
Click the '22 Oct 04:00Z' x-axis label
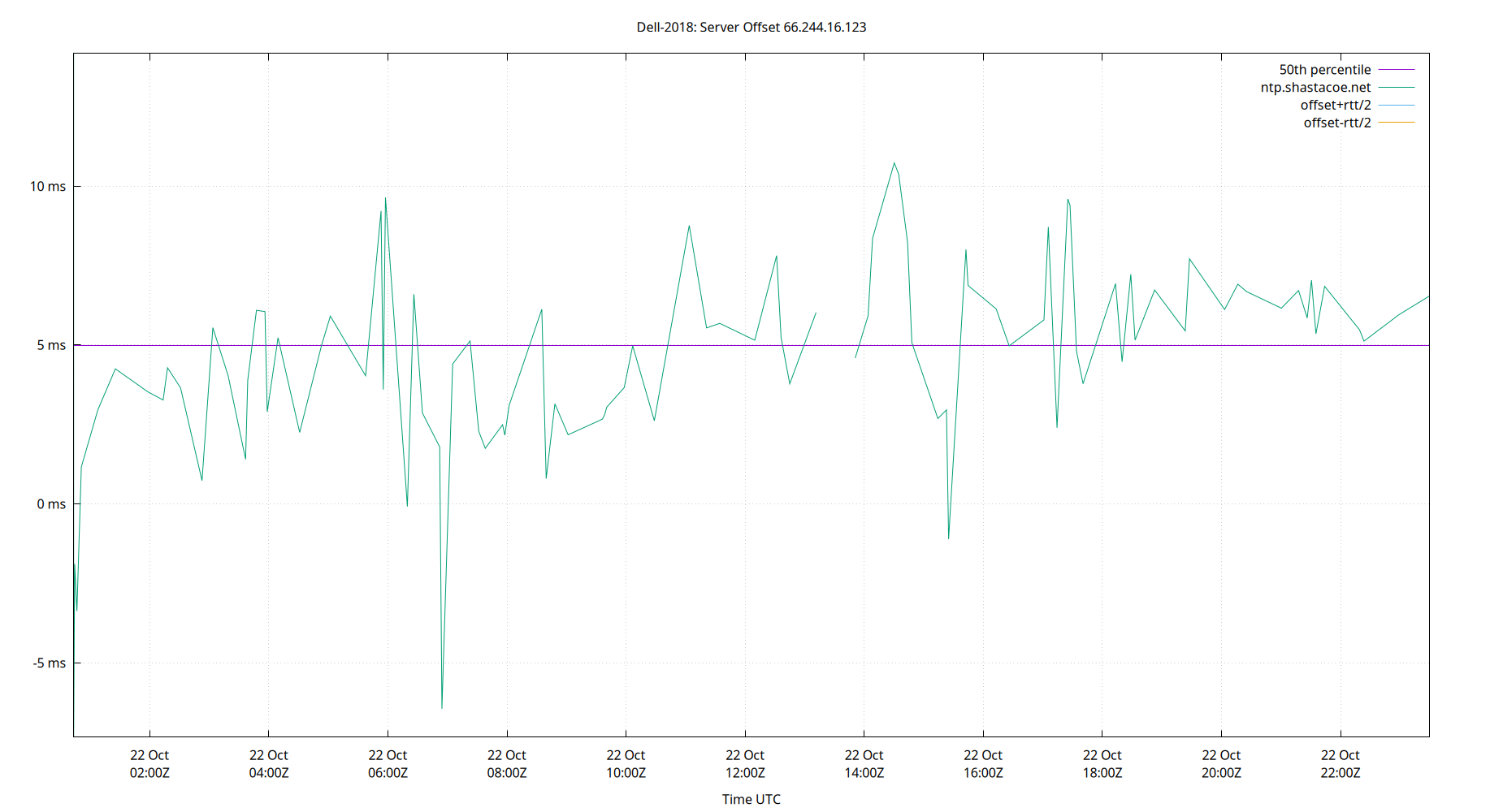[269, 764]
